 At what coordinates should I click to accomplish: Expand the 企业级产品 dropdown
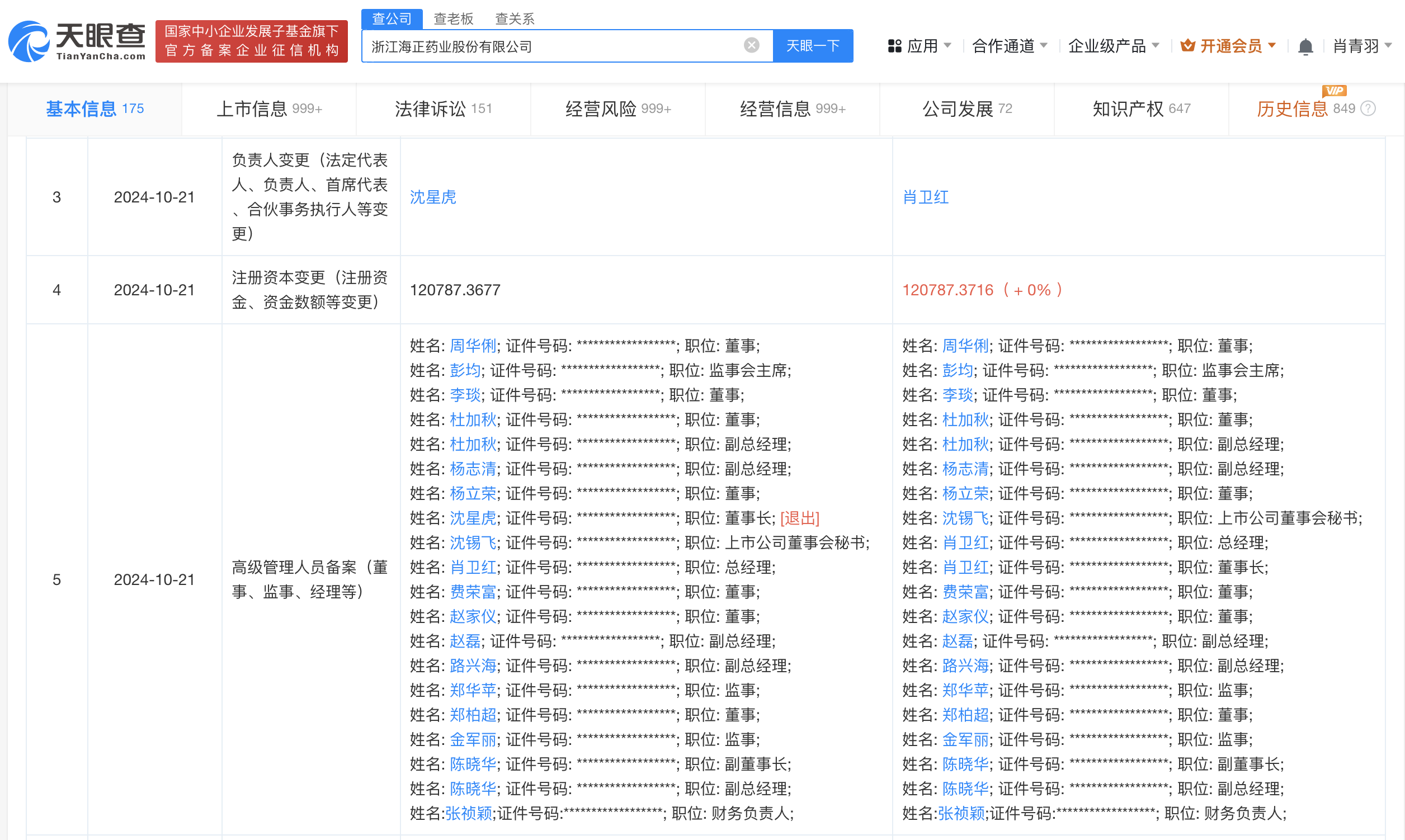(x=1111, y=46)
